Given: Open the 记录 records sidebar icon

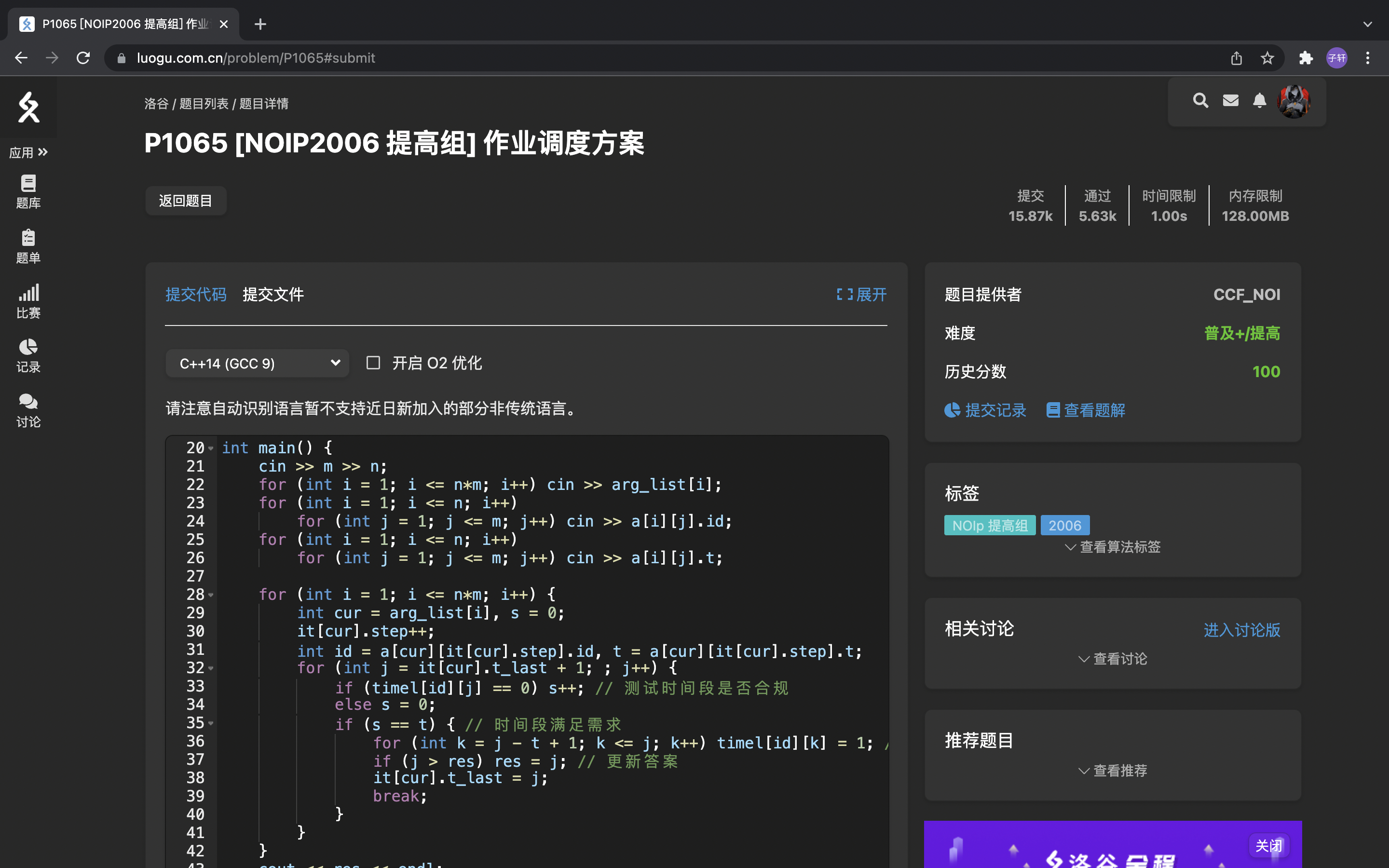Looking at the screenshot, I should click(x=28, y=355).
